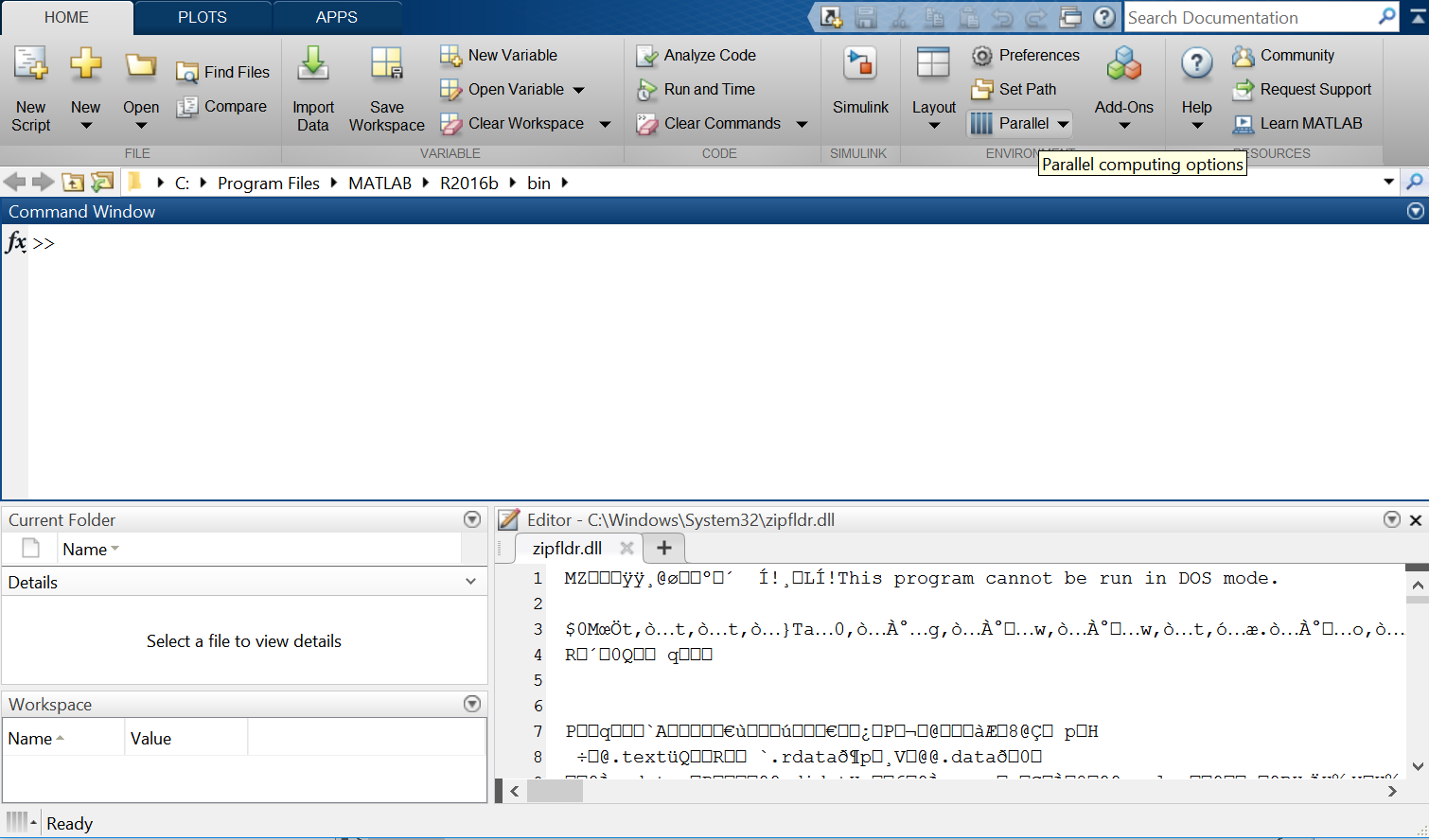Expand the Help dropdown arrow
Screen dimensions: 1429x840
(1197, 126)
